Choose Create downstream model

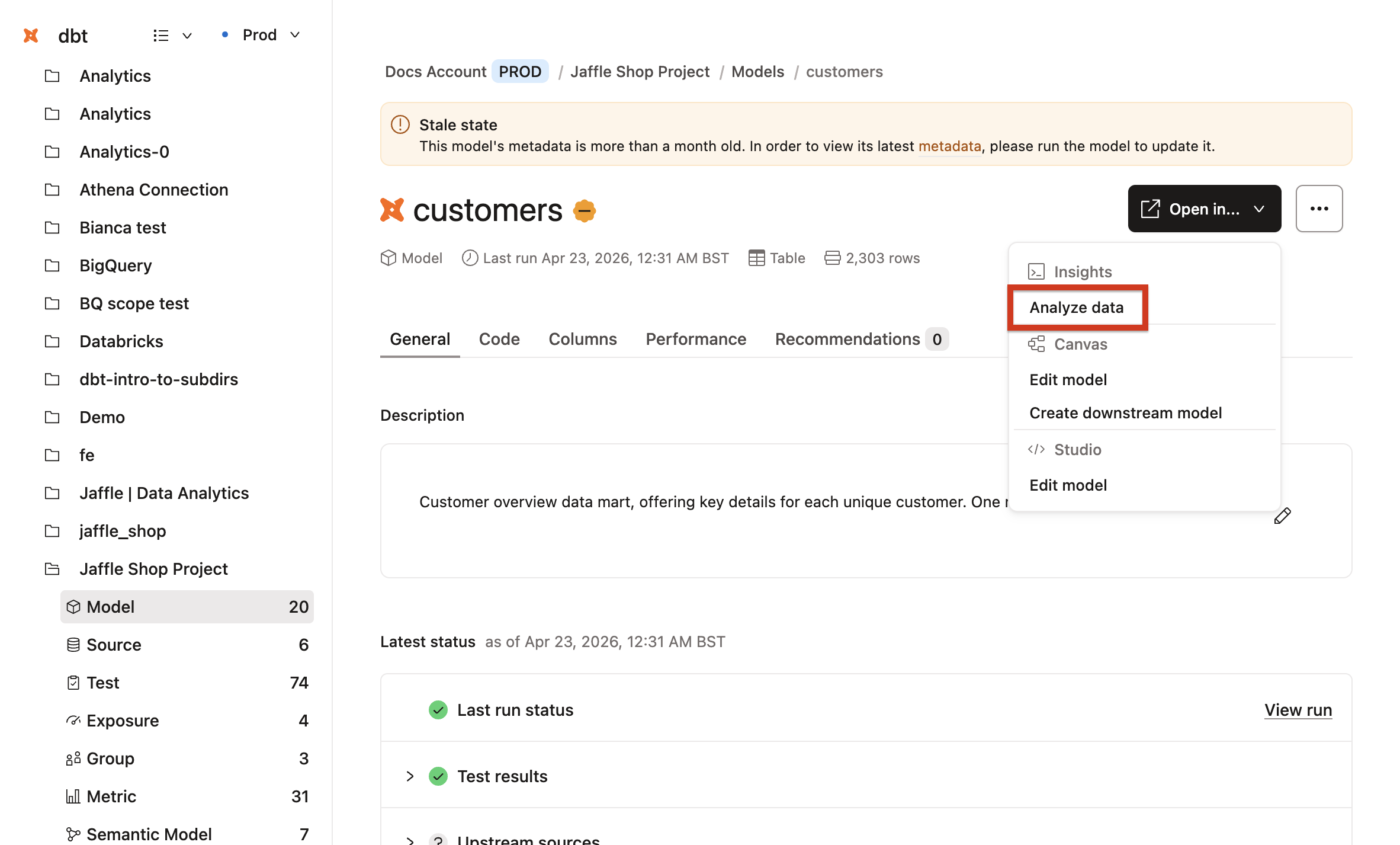click(1125, 412)
